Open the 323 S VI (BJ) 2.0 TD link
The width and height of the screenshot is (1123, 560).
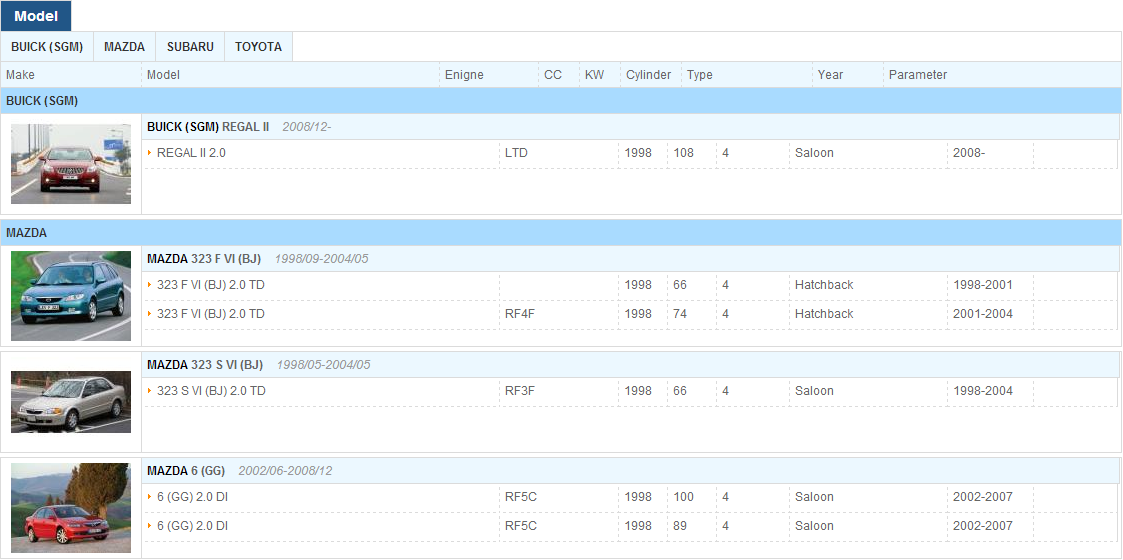[x=211, y=391]
